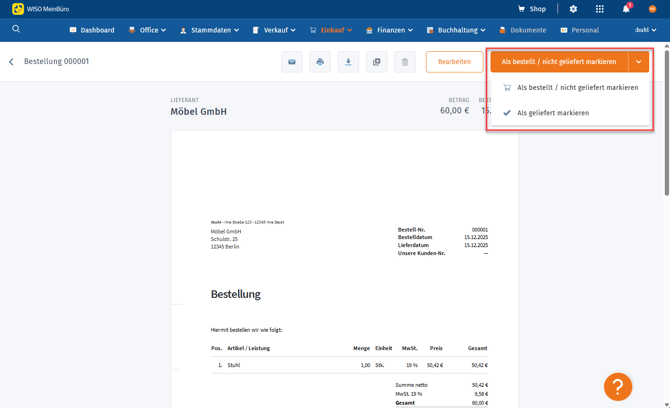Image resolution: width=670 pixels, height=408 pixels.
Task: Open the settings gear icon
Action: point(573,9)
